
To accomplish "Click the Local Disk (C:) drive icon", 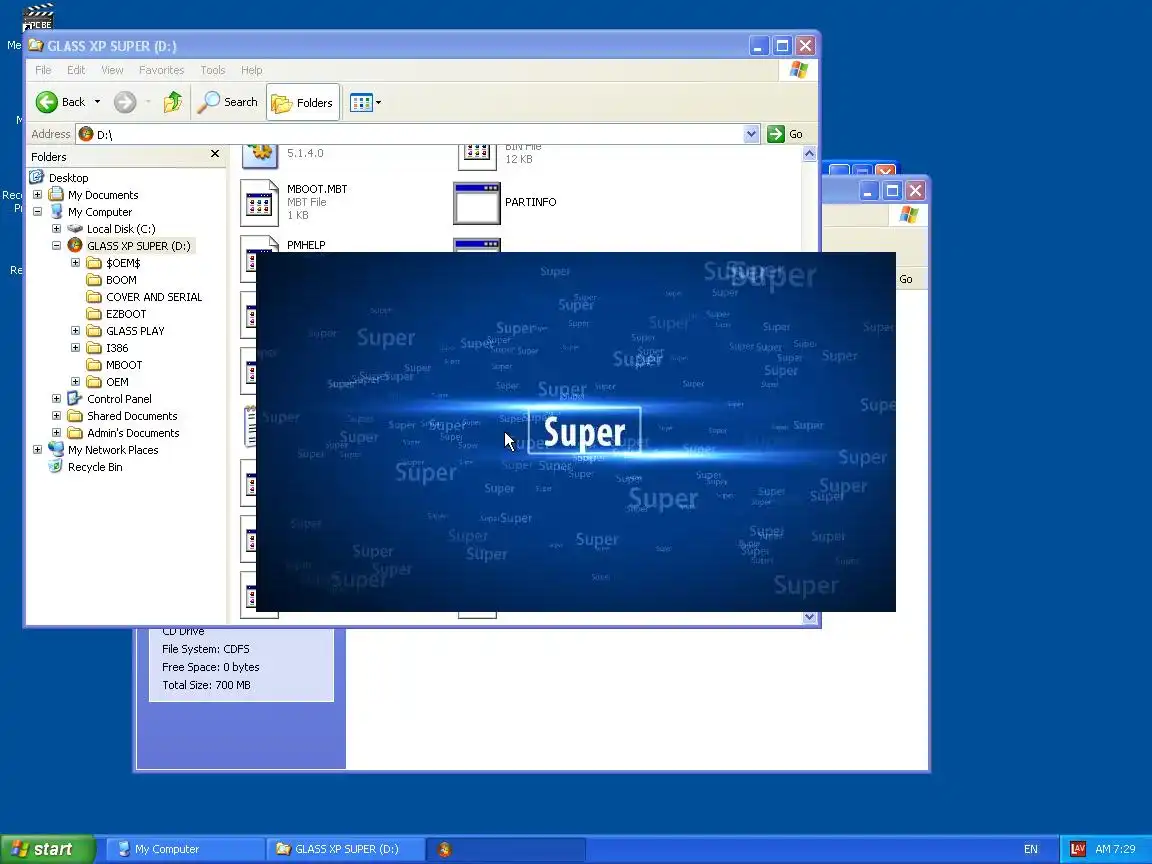I will click(75, 228).
